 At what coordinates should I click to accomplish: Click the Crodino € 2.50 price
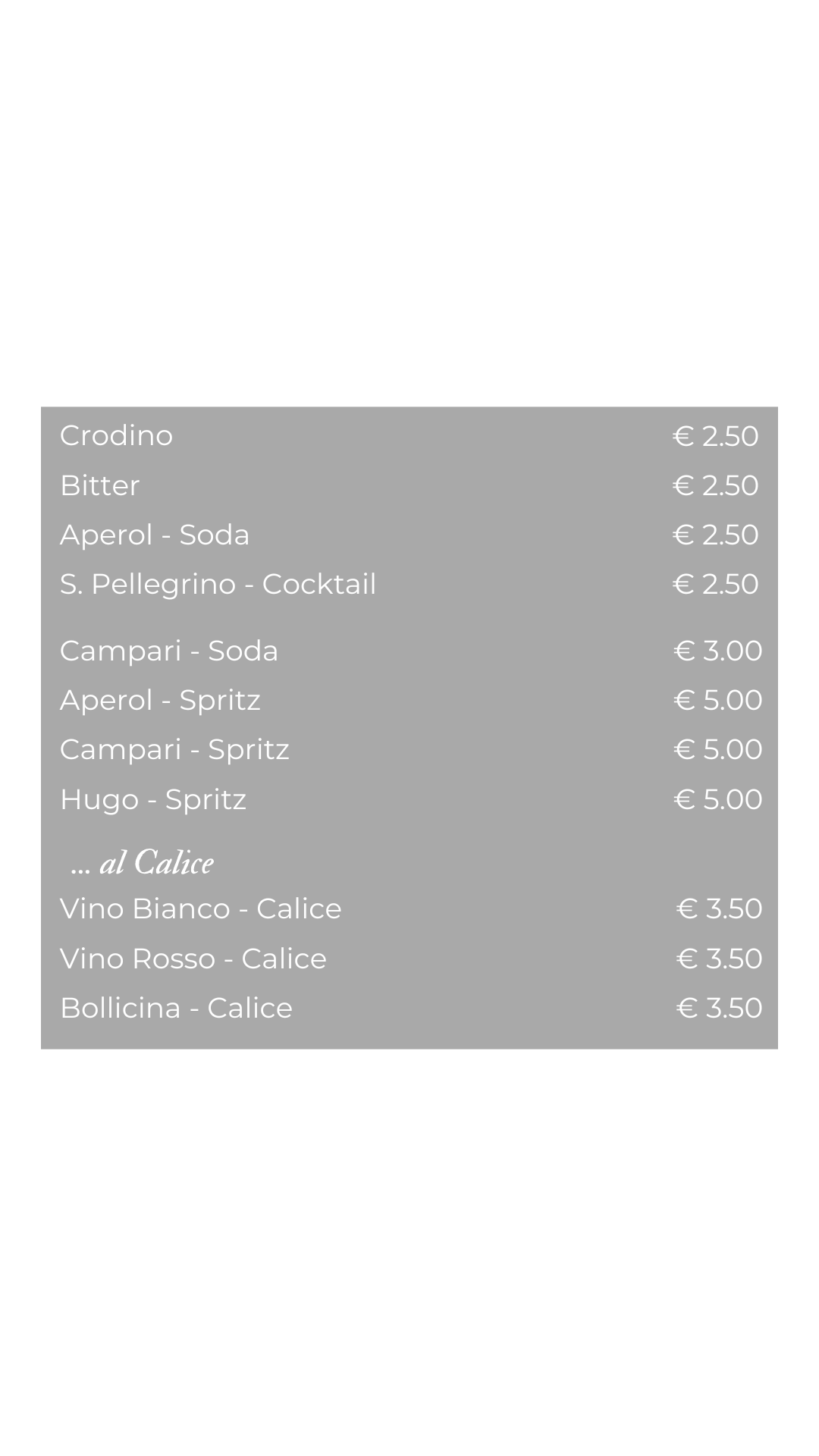[x=715, y=436]
